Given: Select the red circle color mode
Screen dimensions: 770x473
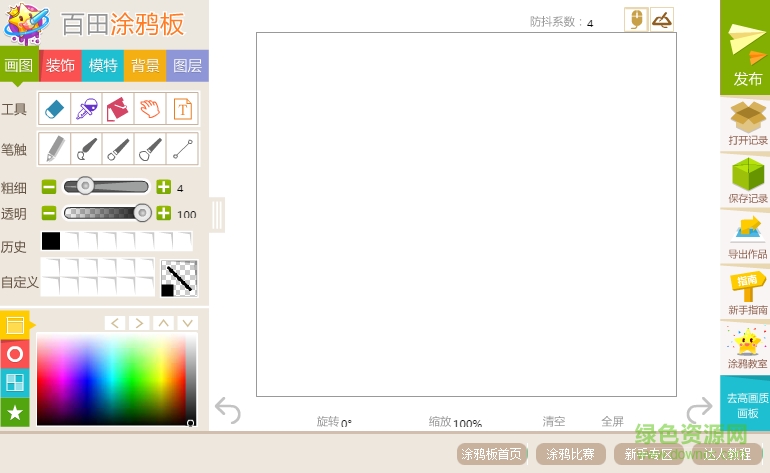Looking at the screenshot, I should click(x=15, y=354).
